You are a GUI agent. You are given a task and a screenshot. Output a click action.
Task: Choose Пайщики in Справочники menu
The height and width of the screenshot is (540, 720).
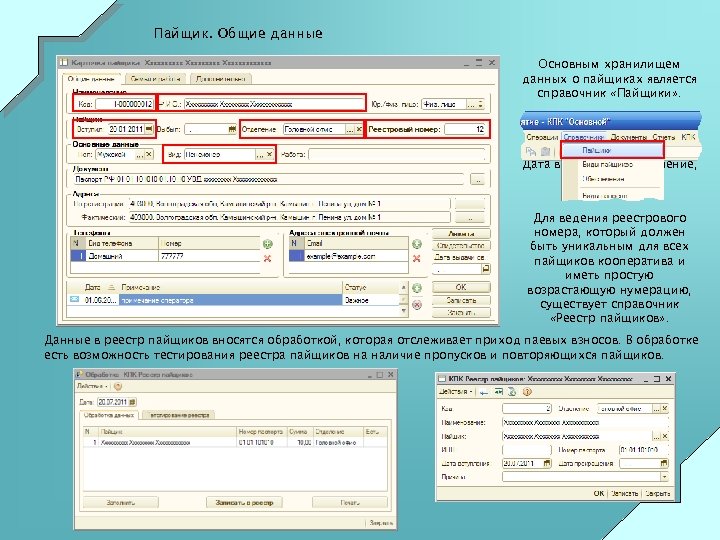click(612, 150)
